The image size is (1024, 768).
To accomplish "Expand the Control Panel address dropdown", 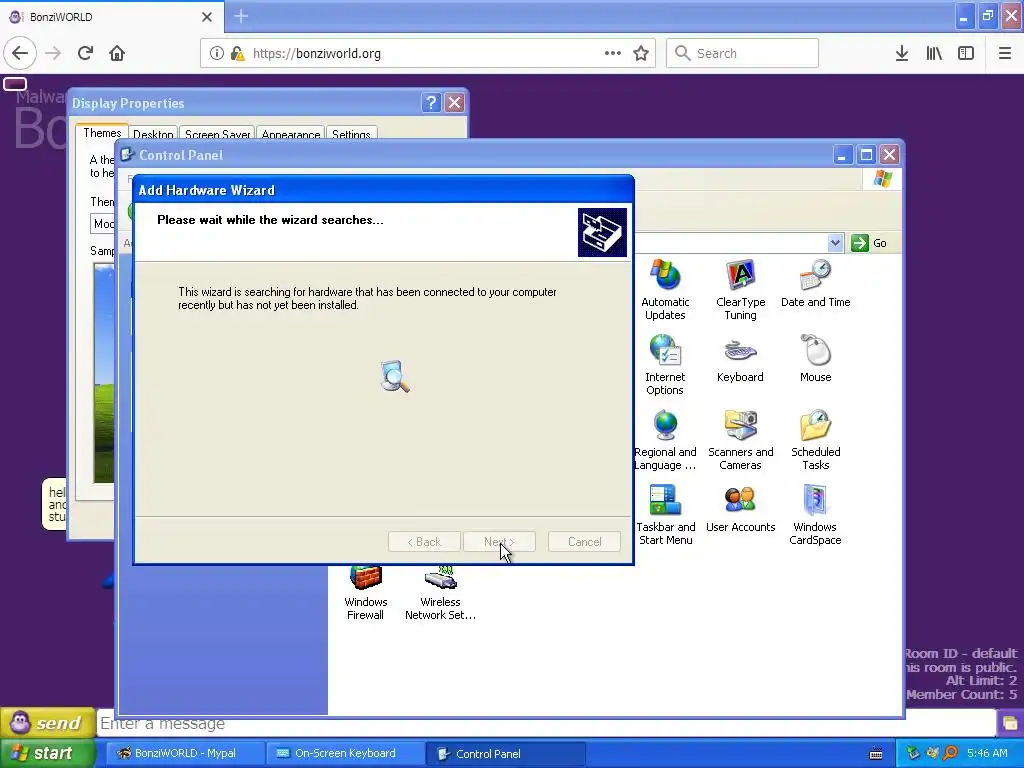I will pyautogui.click(x=835, y=243).
